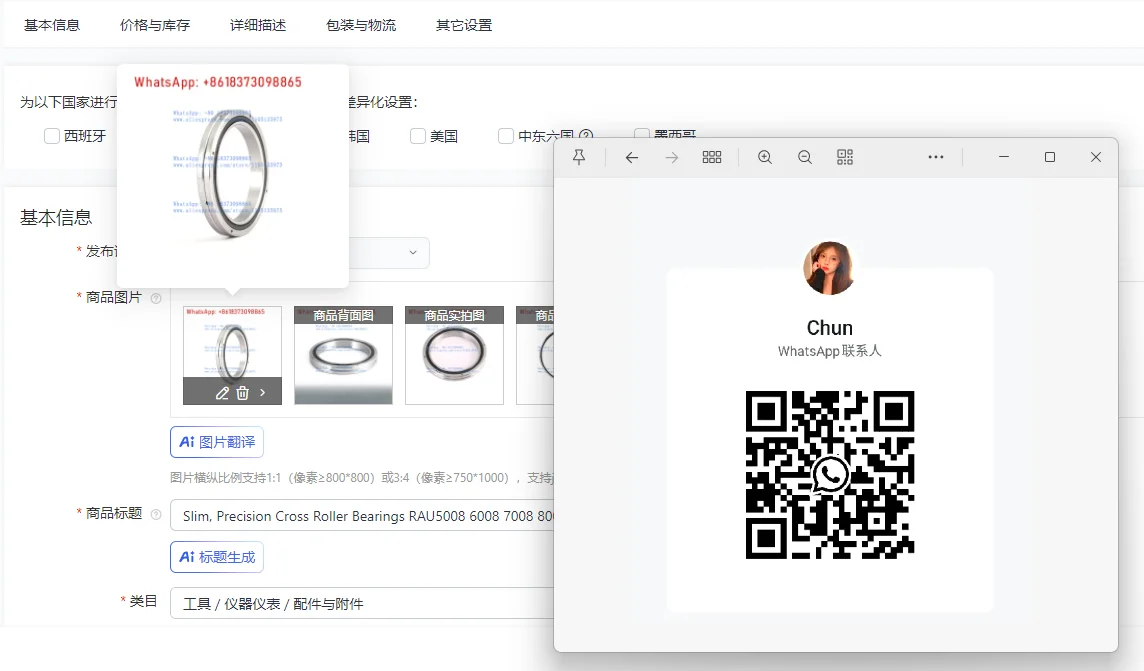The image size is (1144, 671).
Task: Go back to previous image in viewer
Action: pos(632,157)
